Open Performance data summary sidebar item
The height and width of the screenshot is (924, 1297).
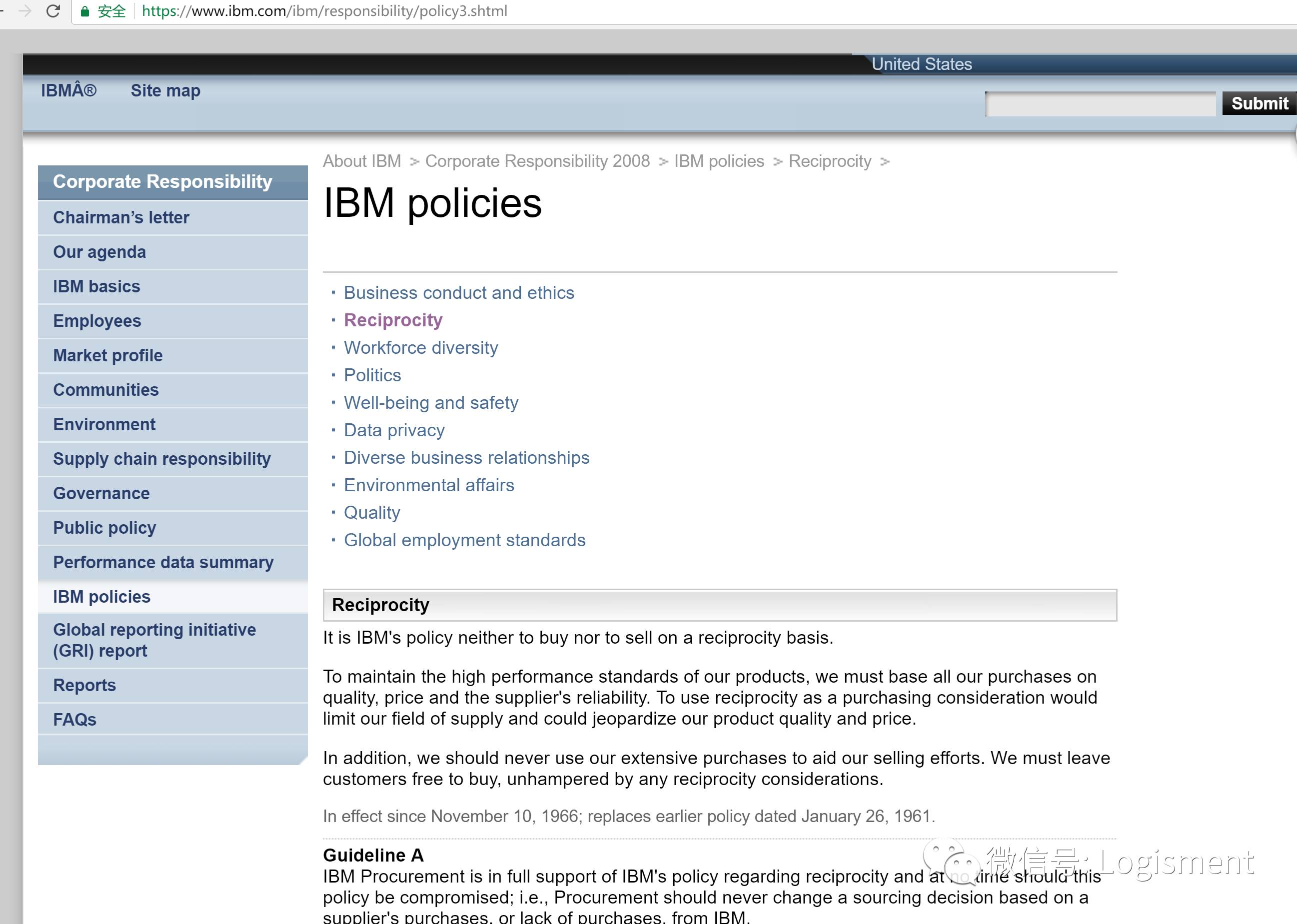(173, 563)
